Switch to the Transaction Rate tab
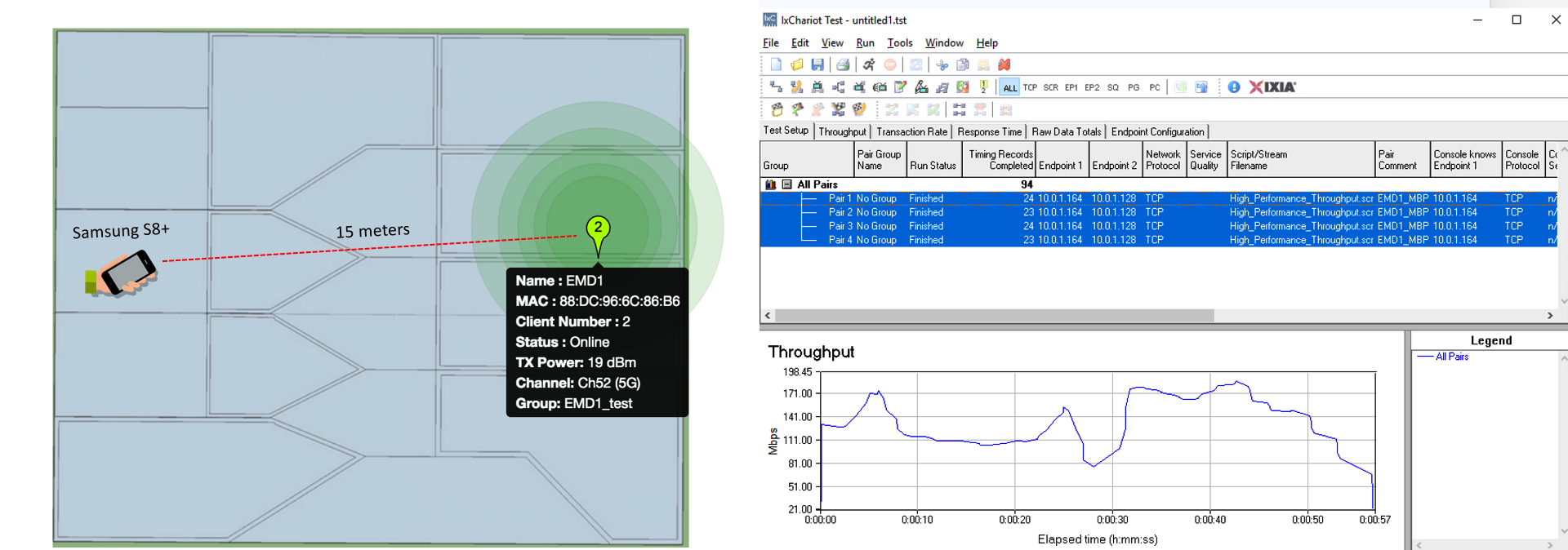Viewport: 1568px width, 550px height. pyautogui.click(x=911, y=131)
